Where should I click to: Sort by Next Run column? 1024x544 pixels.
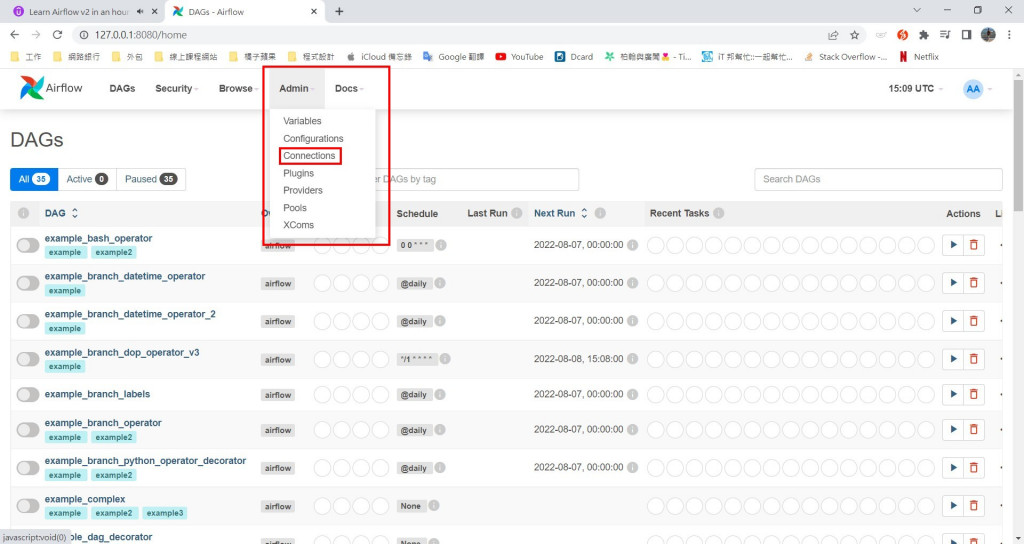[x=560, y=213]
